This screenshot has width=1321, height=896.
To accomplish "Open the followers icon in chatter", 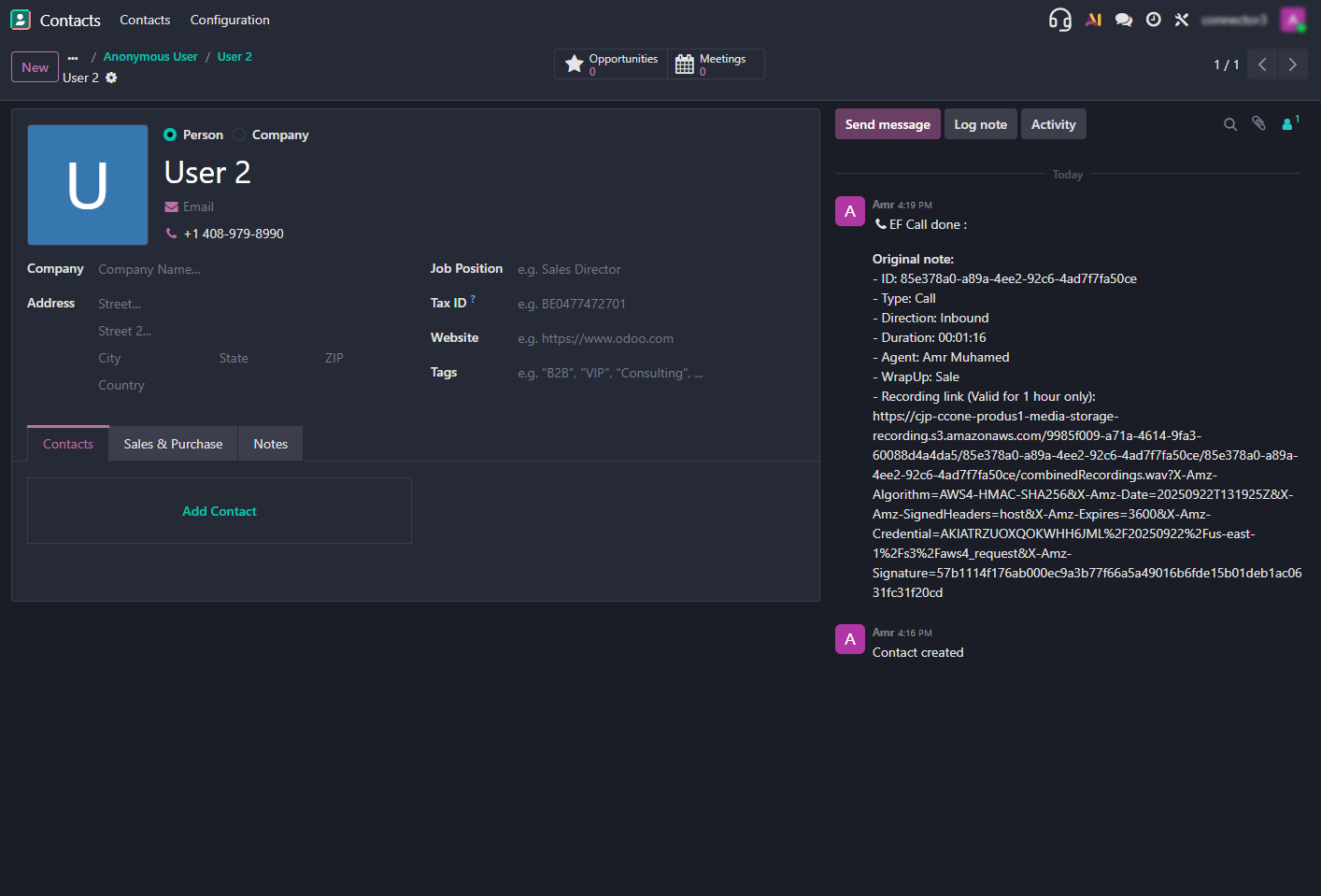I will click(1288, 123).
